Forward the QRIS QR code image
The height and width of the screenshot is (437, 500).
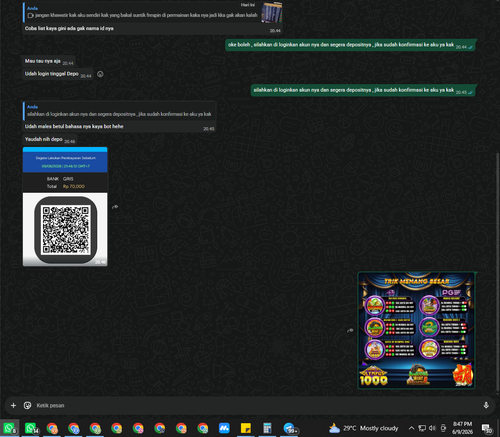[x=115, y=207]
